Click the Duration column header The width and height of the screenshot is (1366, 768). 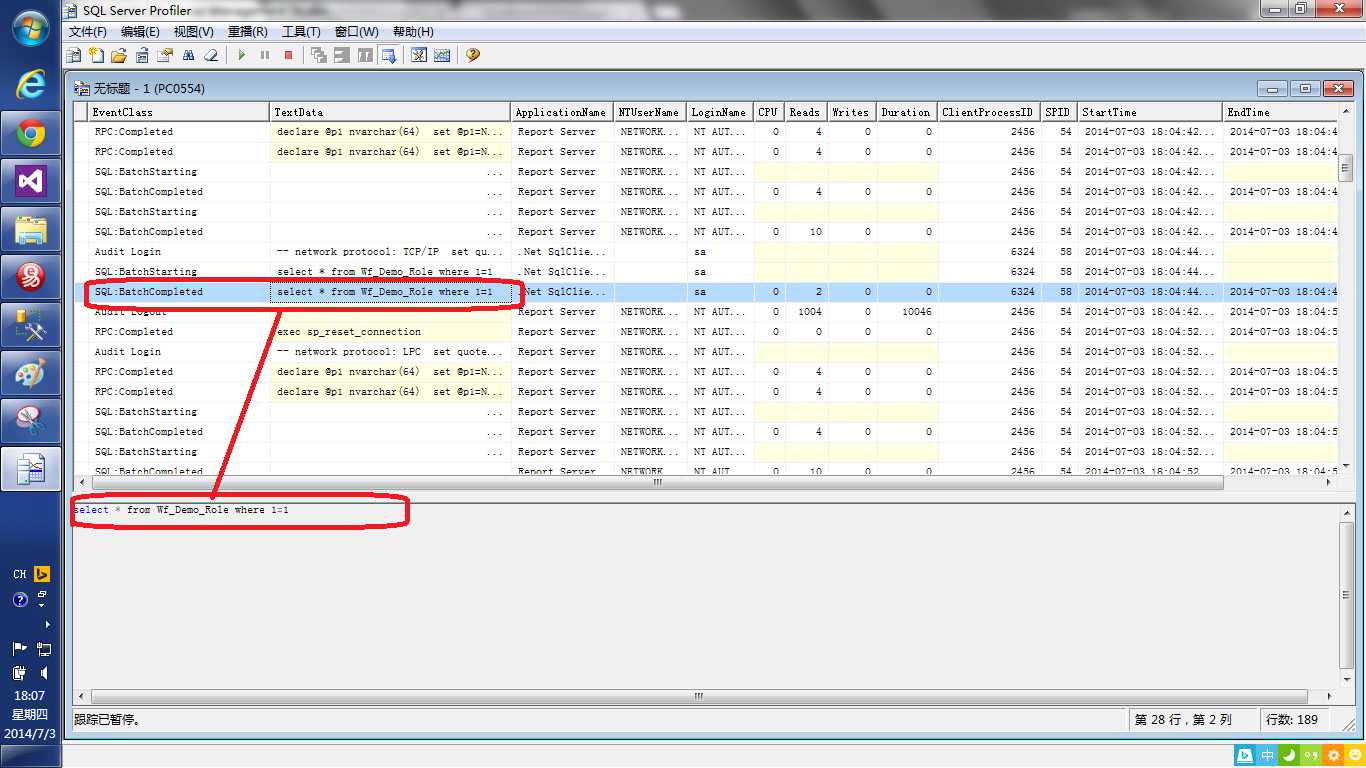pyautogui.click(x=908, y=112)
